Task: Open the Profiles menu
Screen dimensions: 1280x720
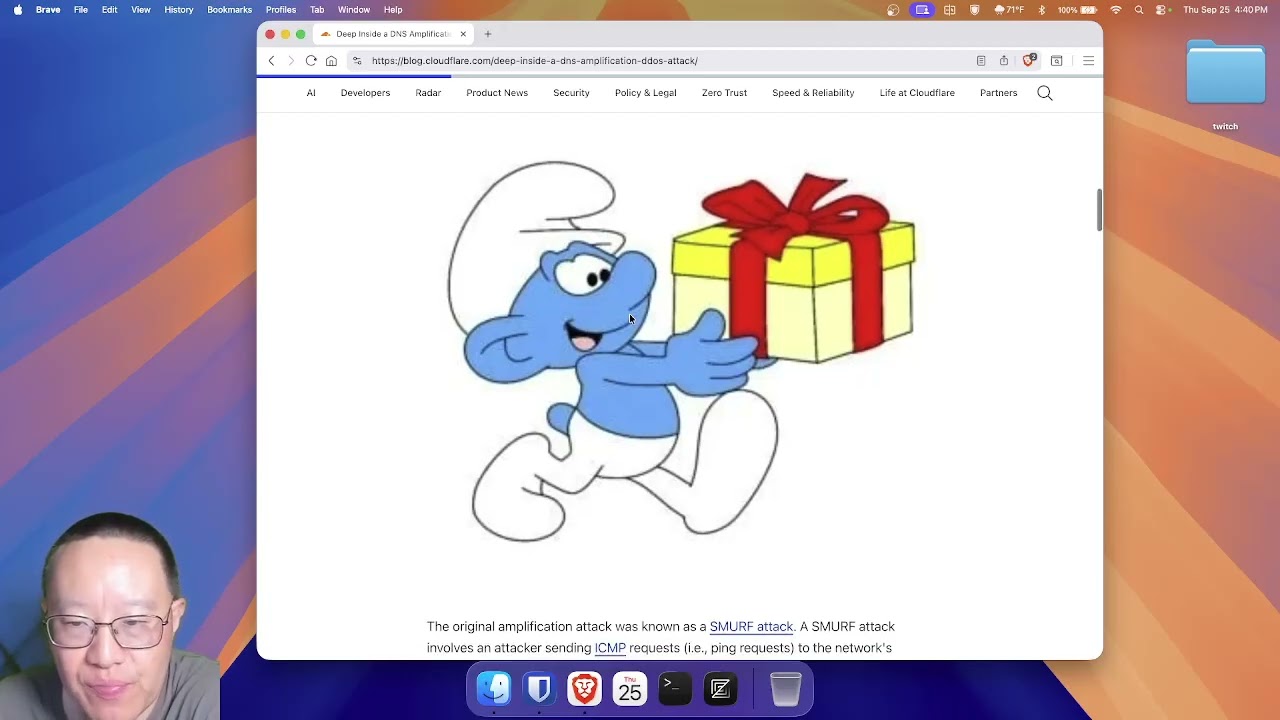Action: 281,10
